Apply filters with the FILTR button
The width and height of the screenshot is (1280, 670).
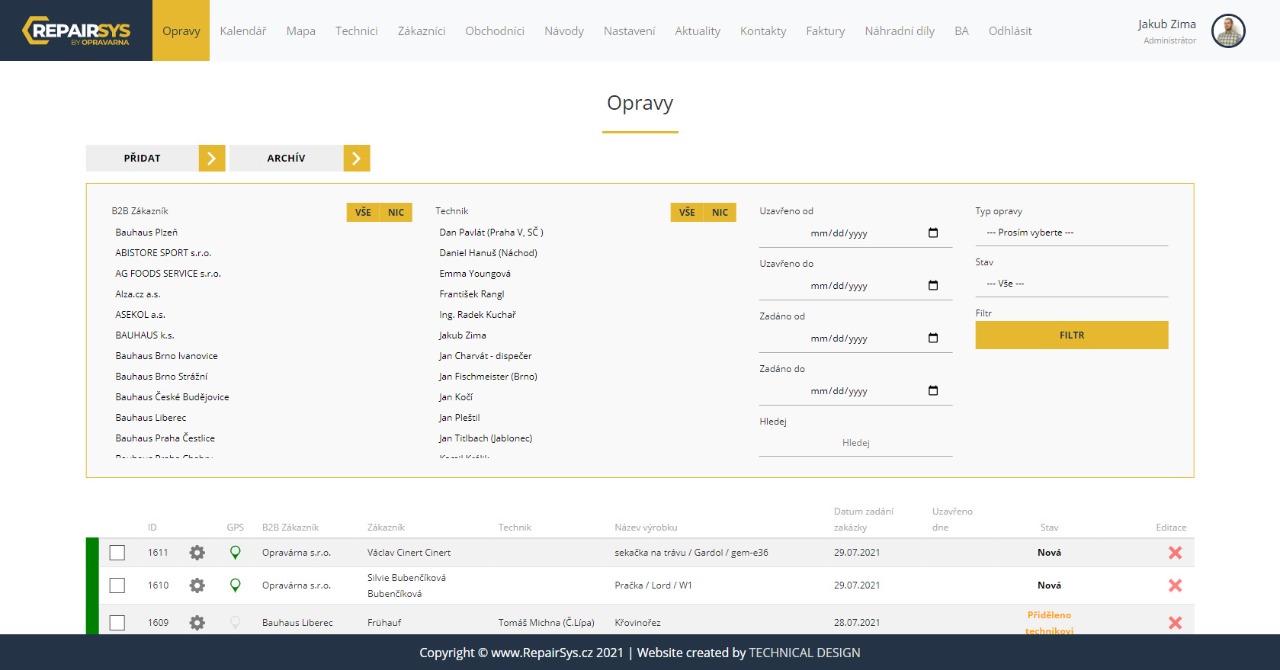pyautogui.click(x=1072, y=335)
